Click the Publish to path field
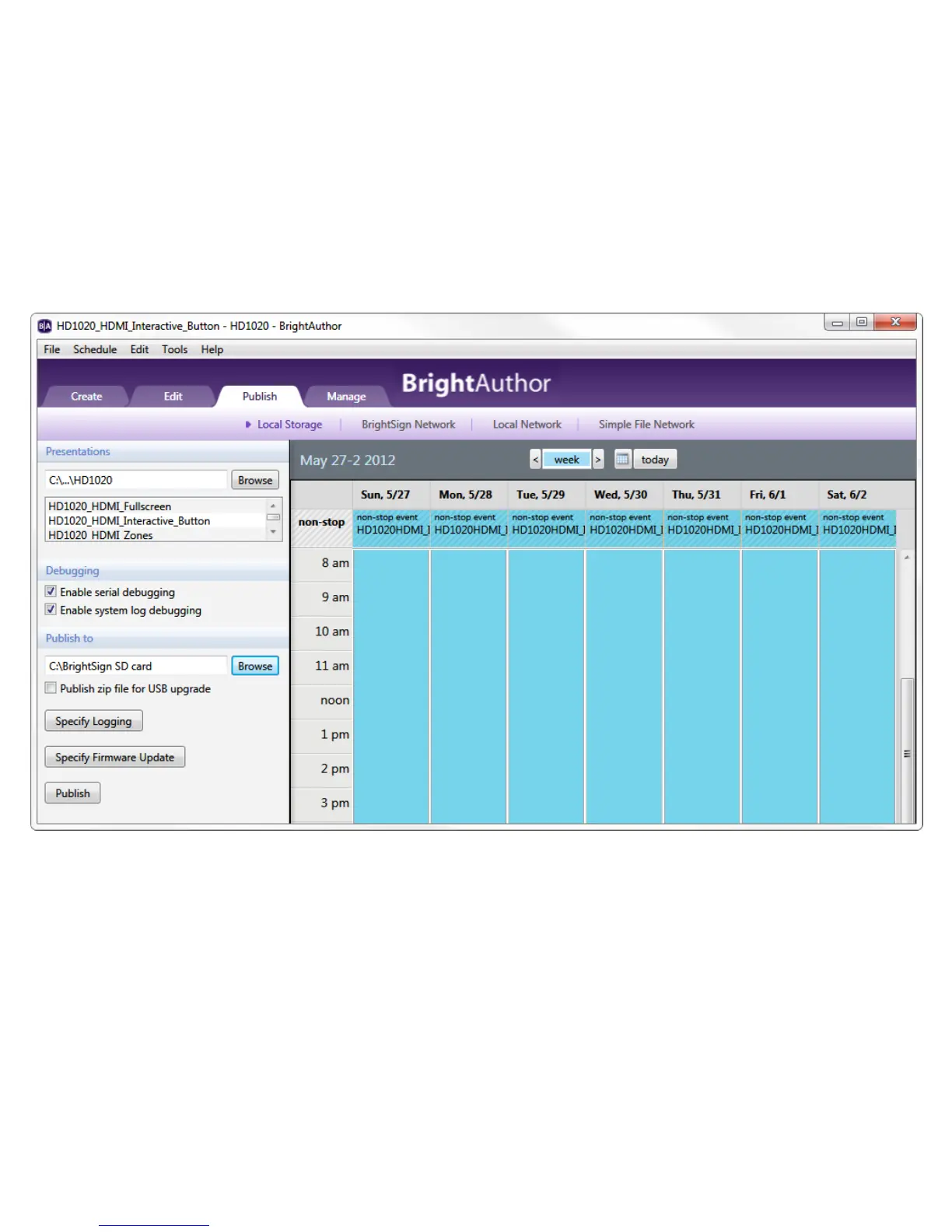Image resolution: width=952 pixels, height=1232 pixels. pos(136,666)
